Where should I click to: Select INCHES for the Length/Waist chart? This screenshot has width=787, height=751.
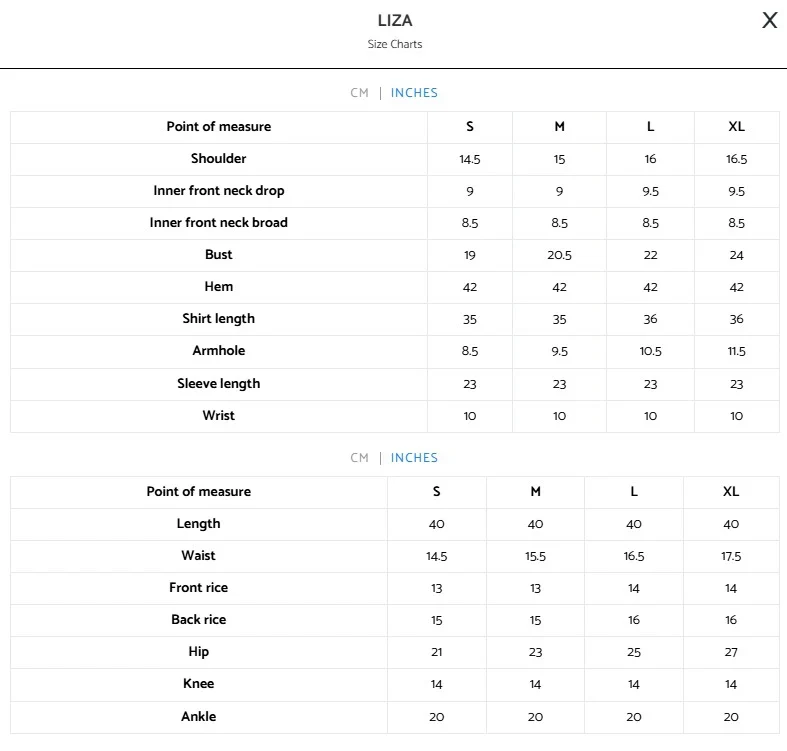tap(414, 458)
